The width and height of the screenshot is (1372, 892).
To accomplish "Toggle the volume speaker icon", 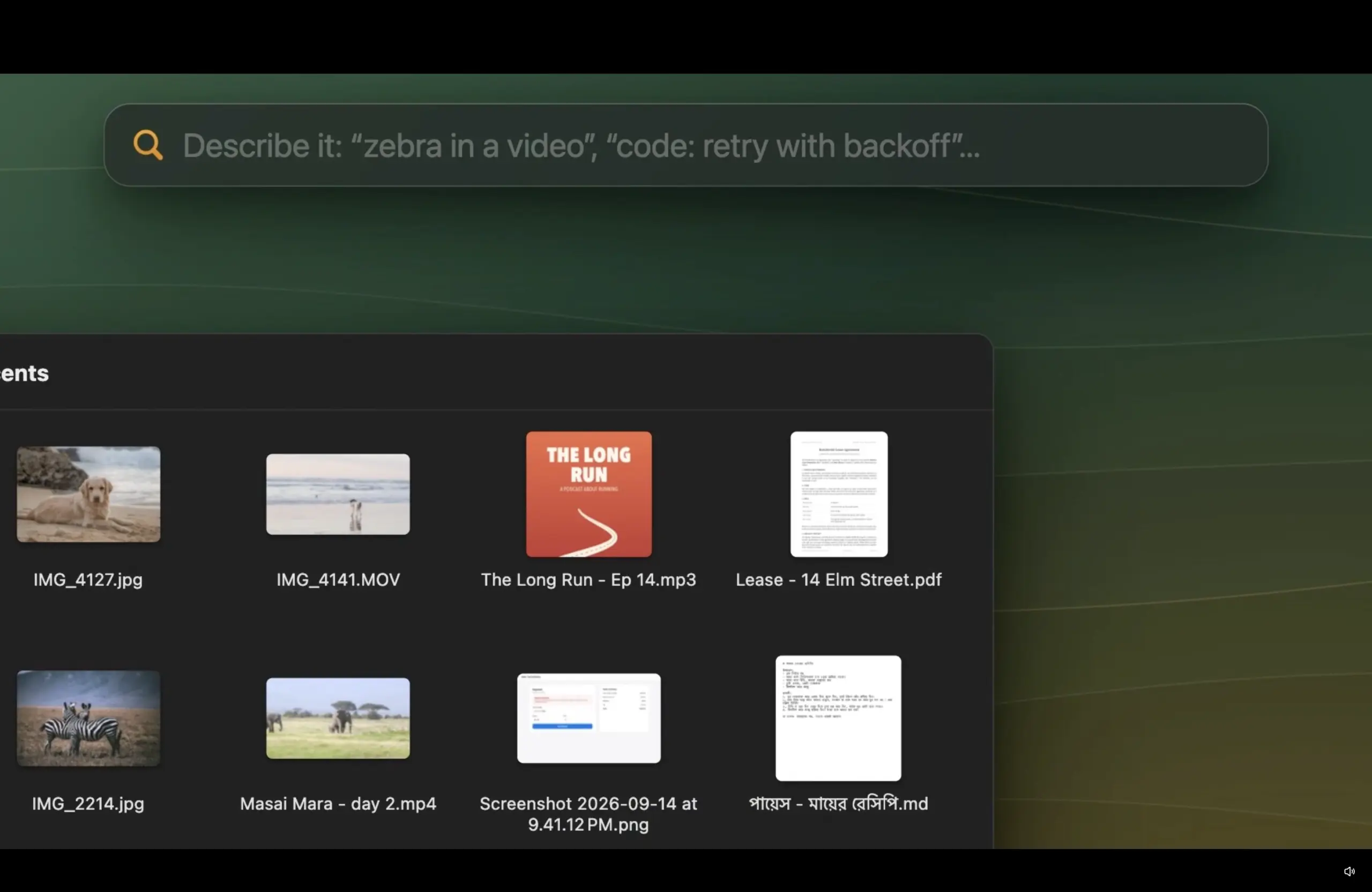I will (x=1349, y=871).
